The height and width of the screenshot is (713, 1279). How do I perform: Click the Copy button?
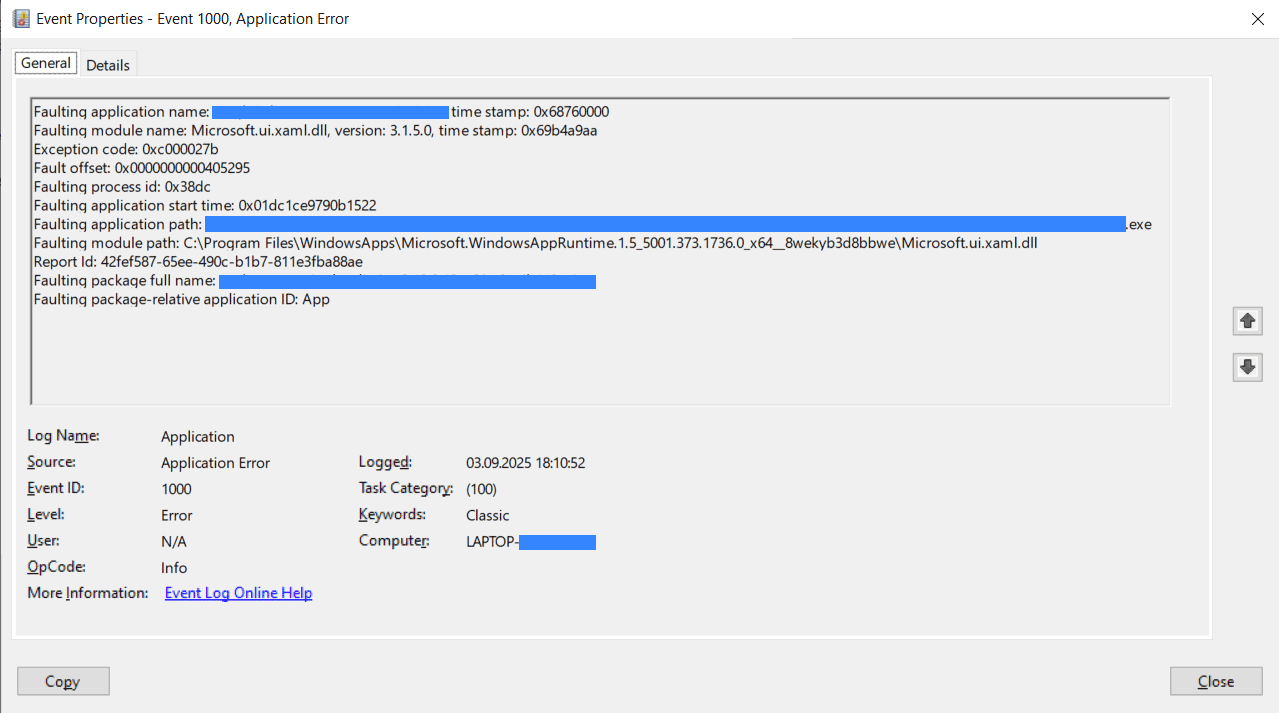click(63, 681)
